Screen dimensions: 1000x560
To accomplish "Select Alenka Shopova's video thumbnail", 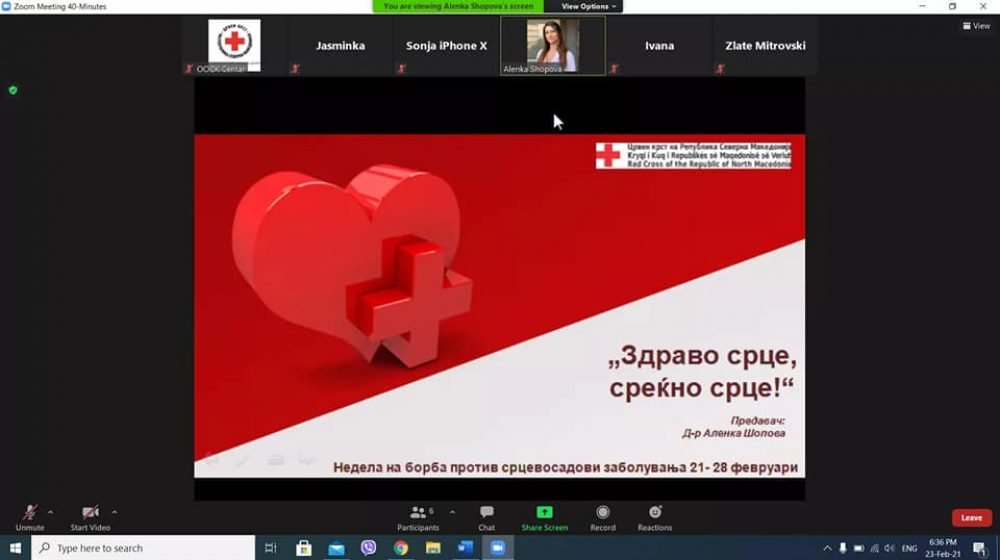I will coord(553,45).
